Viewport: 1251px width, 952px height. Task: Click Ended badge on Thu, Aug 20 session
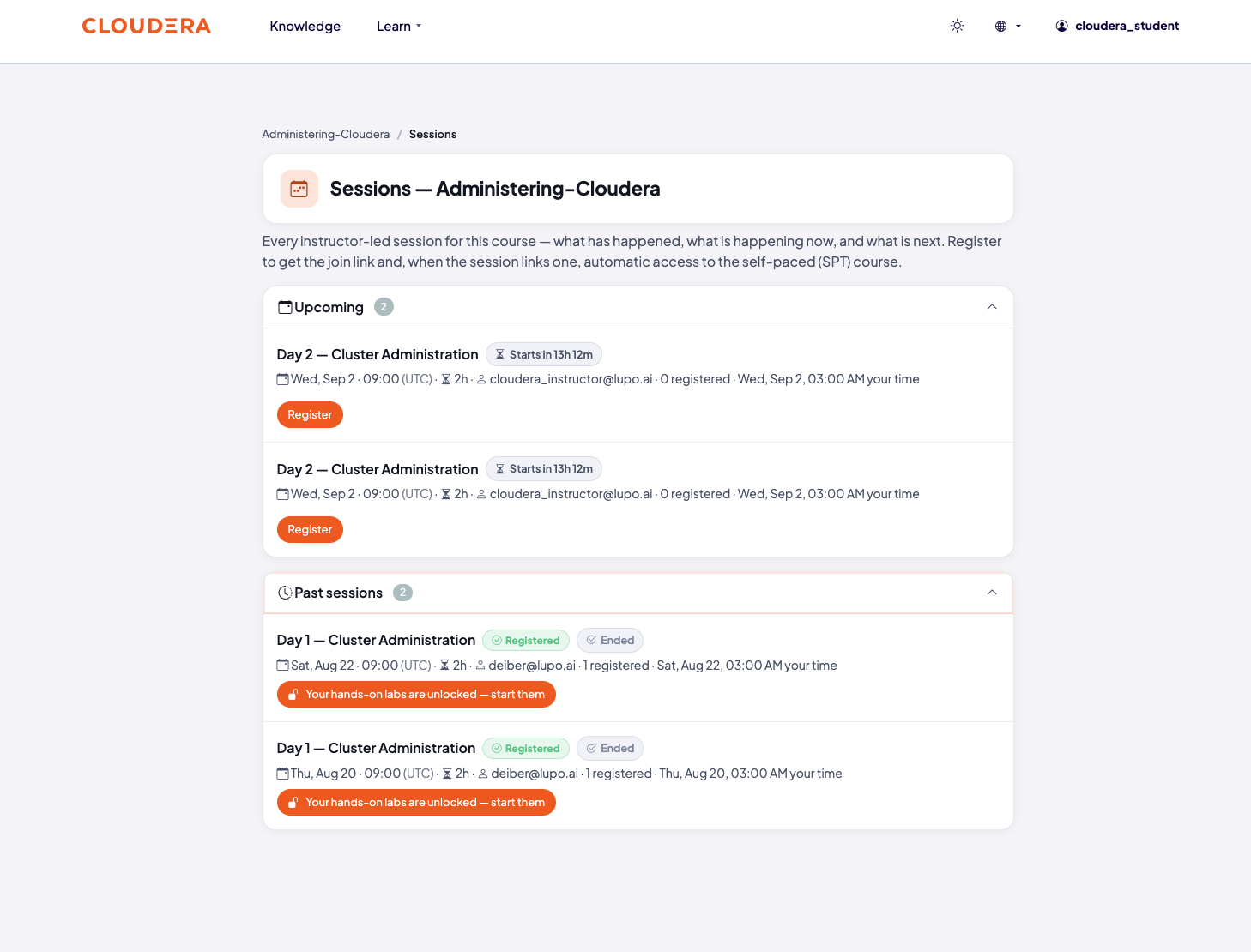coord(610,749)
